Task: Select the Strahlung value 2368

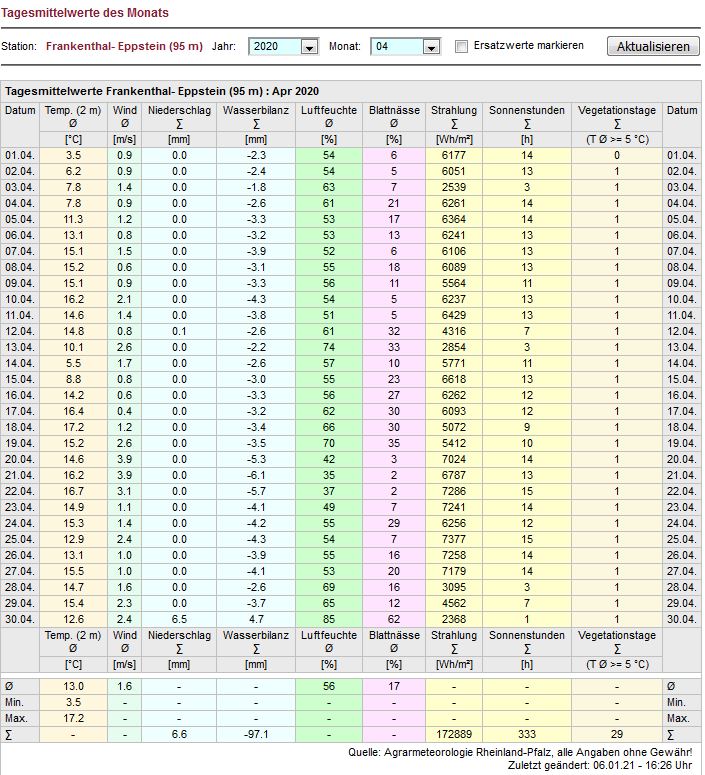Action: pyautogui.click(x=454, y=619)
